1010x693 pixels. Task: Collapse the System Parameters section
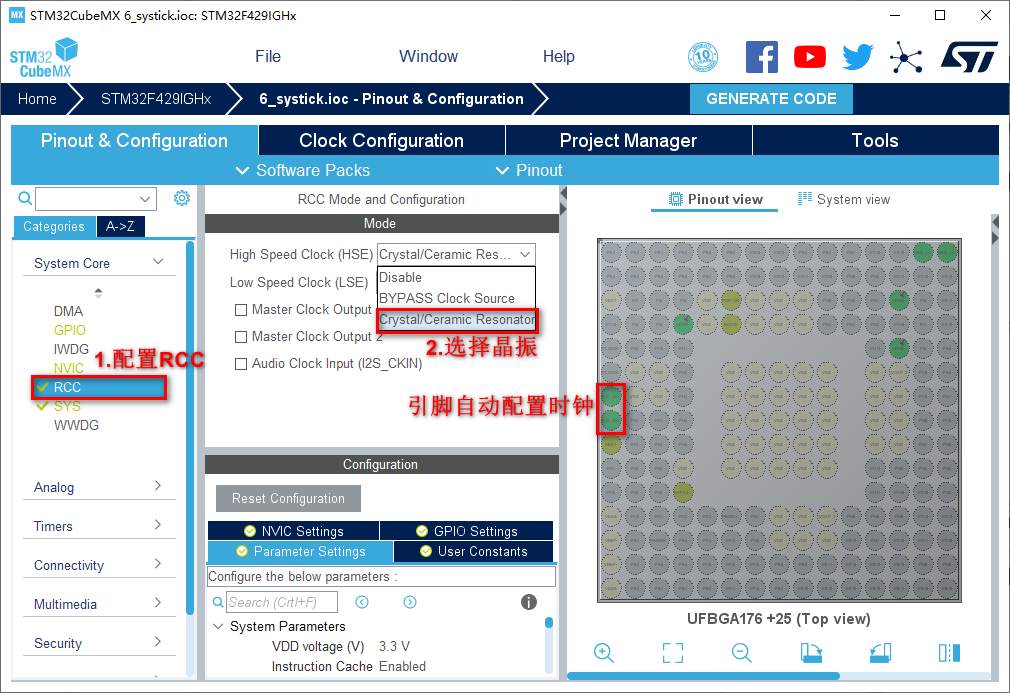[219, 626]
